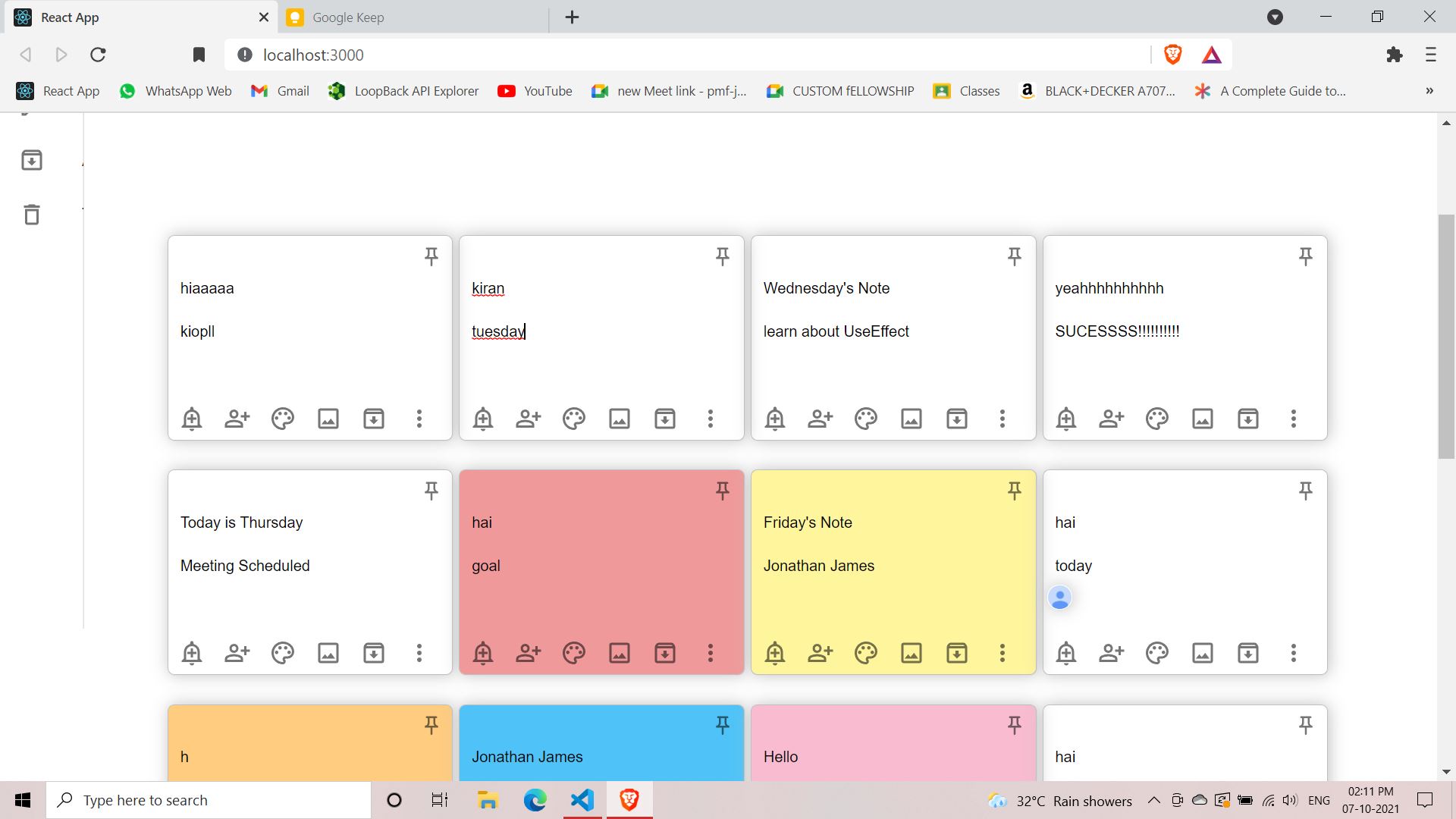Open the browser profile dropdown
This screenshot has height=819, width=1456.
(1275, 17)
